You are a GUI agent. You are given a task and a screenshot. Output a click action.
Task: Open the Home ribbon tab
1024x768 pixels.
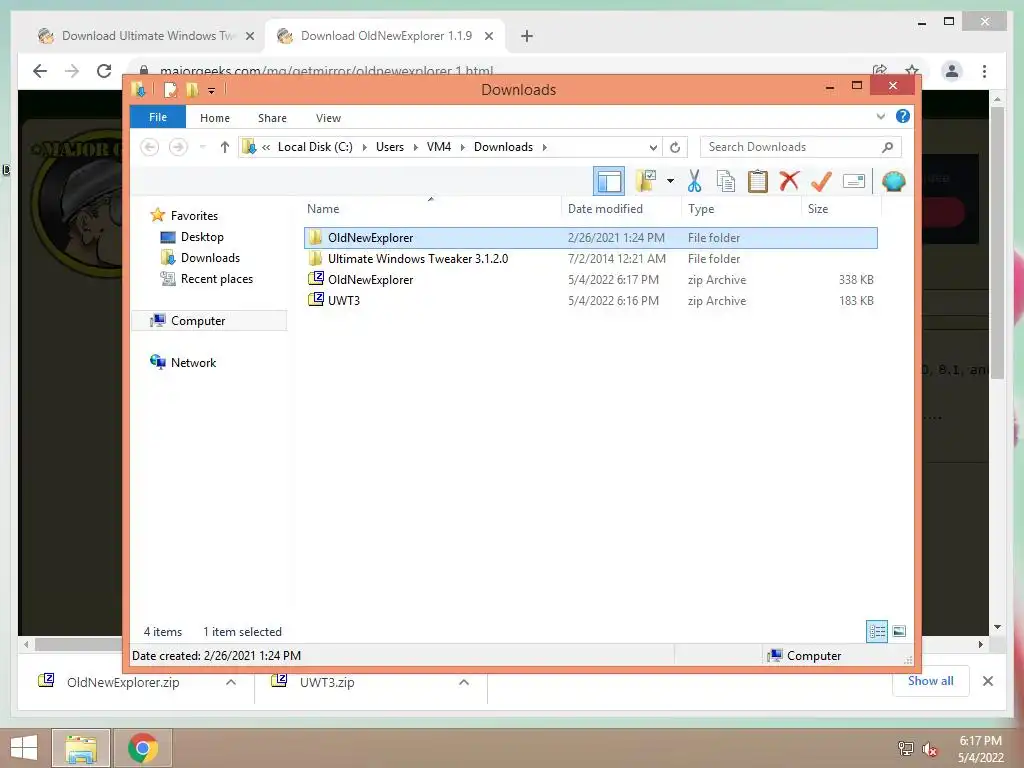point(215,118)
